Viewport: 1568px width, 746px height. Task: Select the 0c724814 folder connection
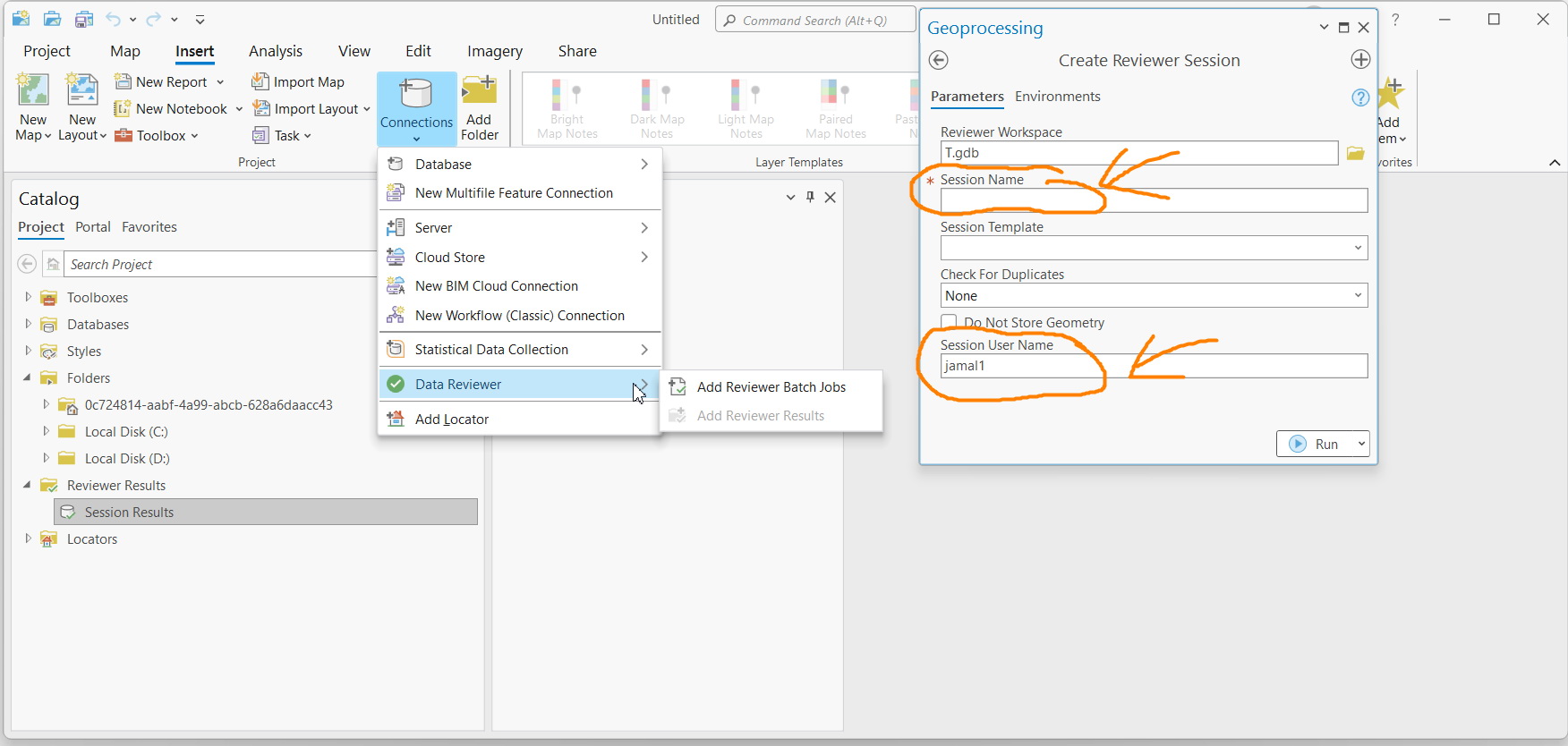[x=209, y=404]
